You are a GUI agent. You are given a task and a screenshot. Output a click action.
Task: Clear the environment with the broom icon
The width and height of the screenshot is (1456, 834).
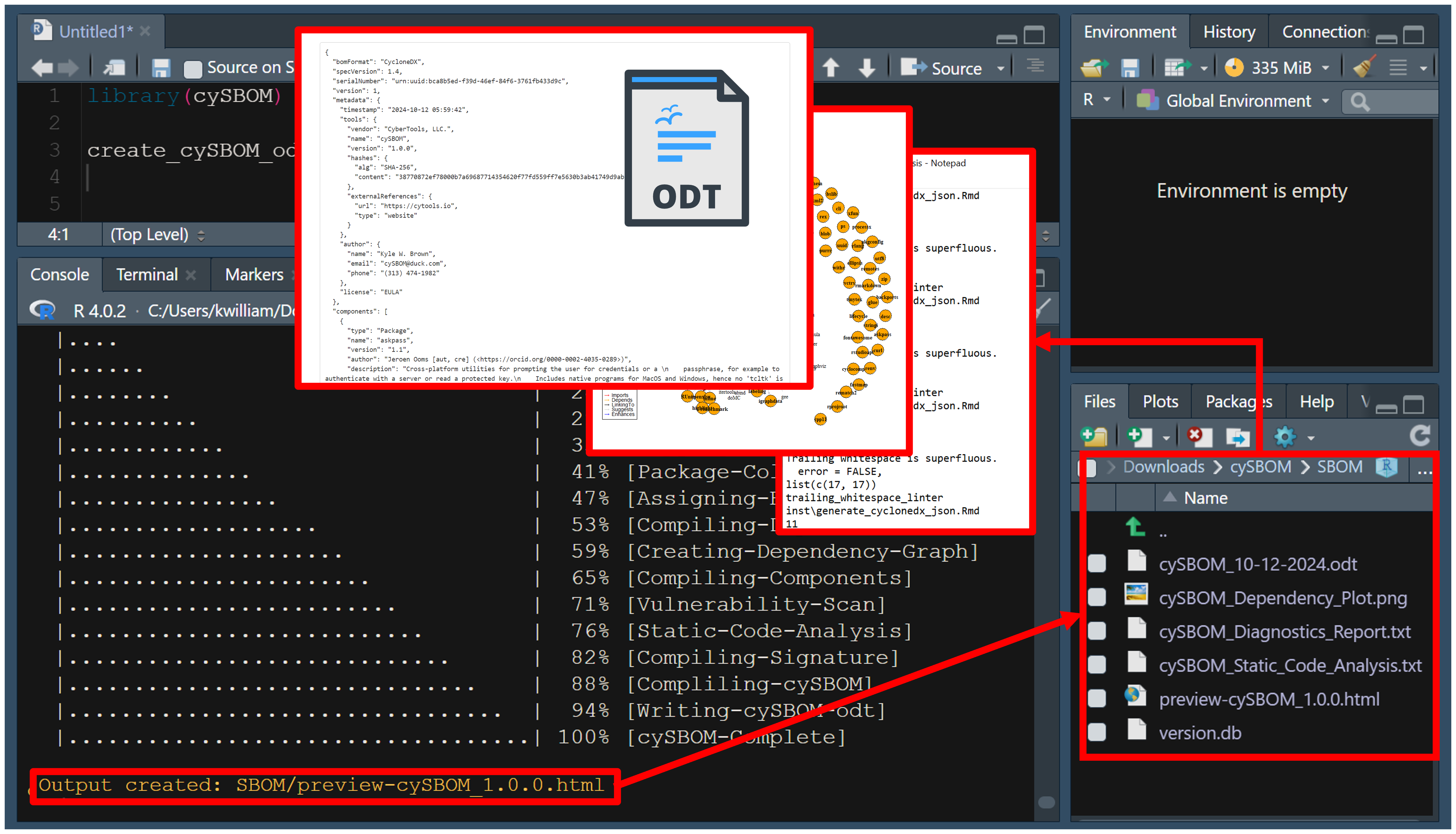pos(1364,67)
